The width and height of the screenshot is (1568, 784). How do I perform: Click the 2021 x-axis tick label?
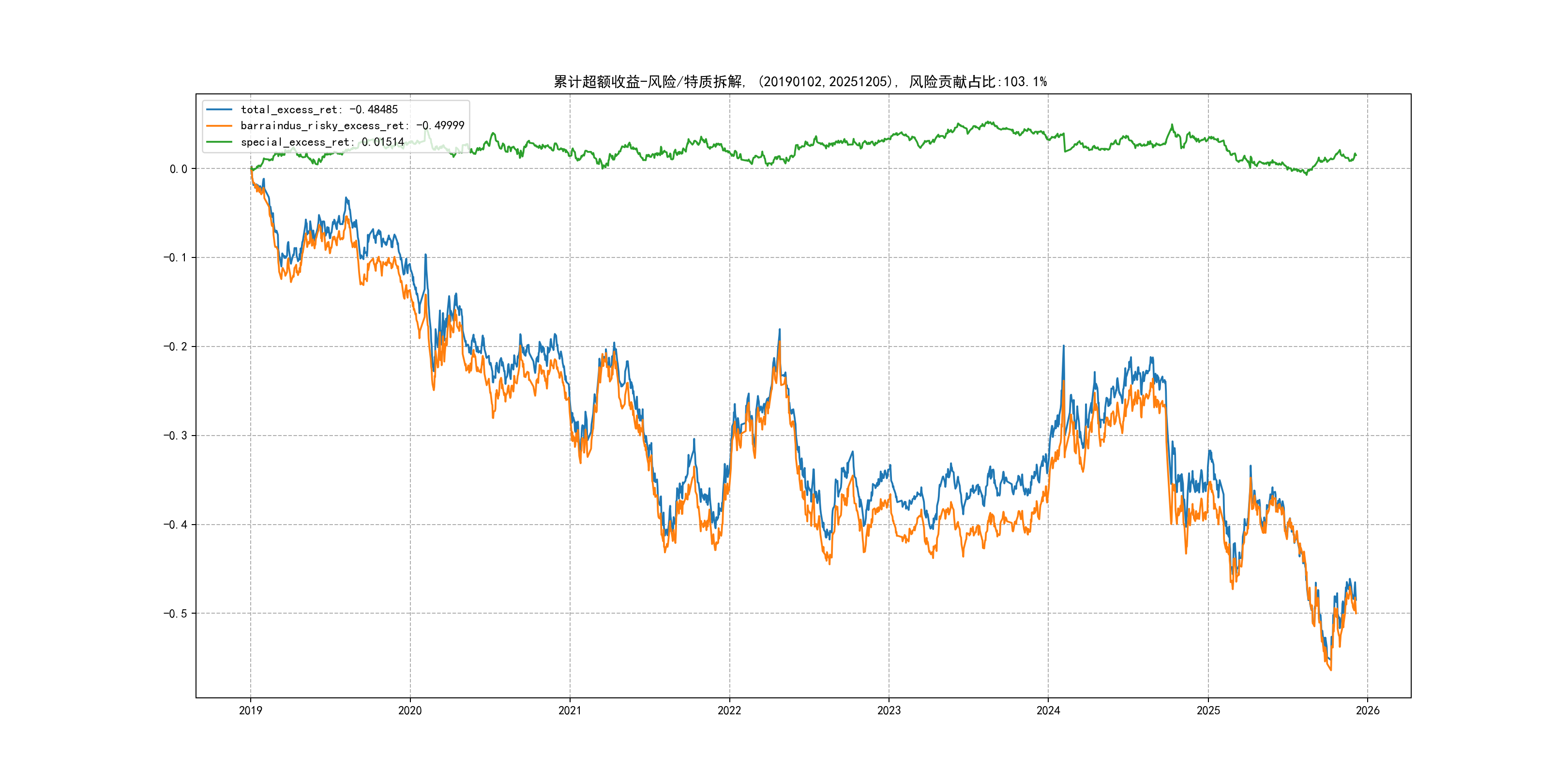pyautogui.click(x=570, y=710)
